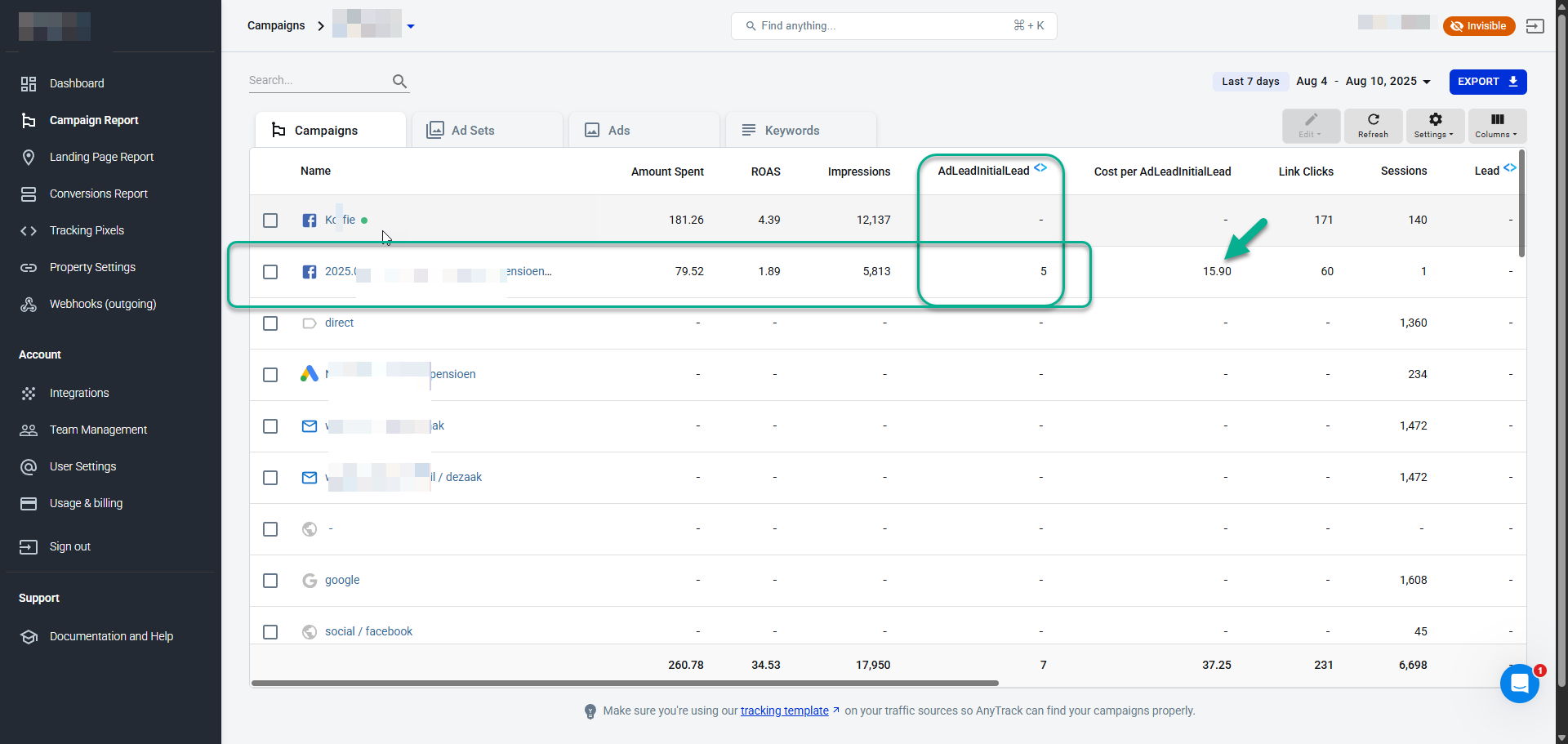The image size is (1568, 744).
Task: Sort by Amount Spent column header
Action: [667, 172]
